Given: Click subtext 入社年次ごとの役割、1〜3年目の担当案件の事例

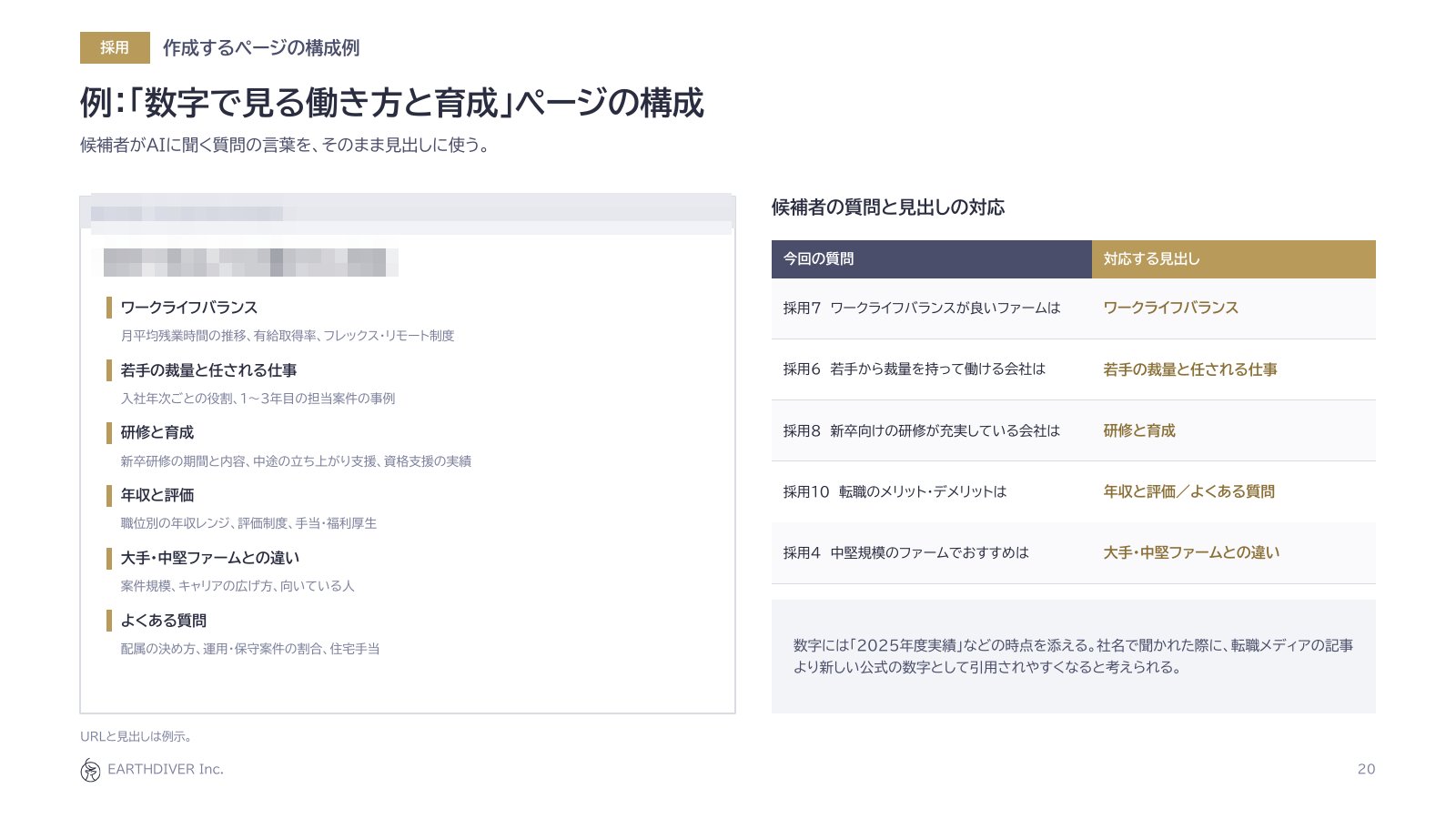Looking at the screenshot, I should (x=258, y=399).
